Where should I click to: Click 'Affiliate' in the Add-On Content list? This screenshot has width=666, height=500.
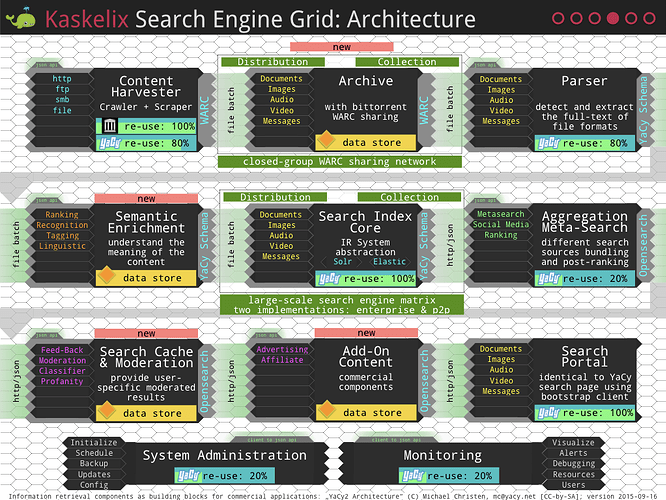pyautogui.click(x=282, y=360)
